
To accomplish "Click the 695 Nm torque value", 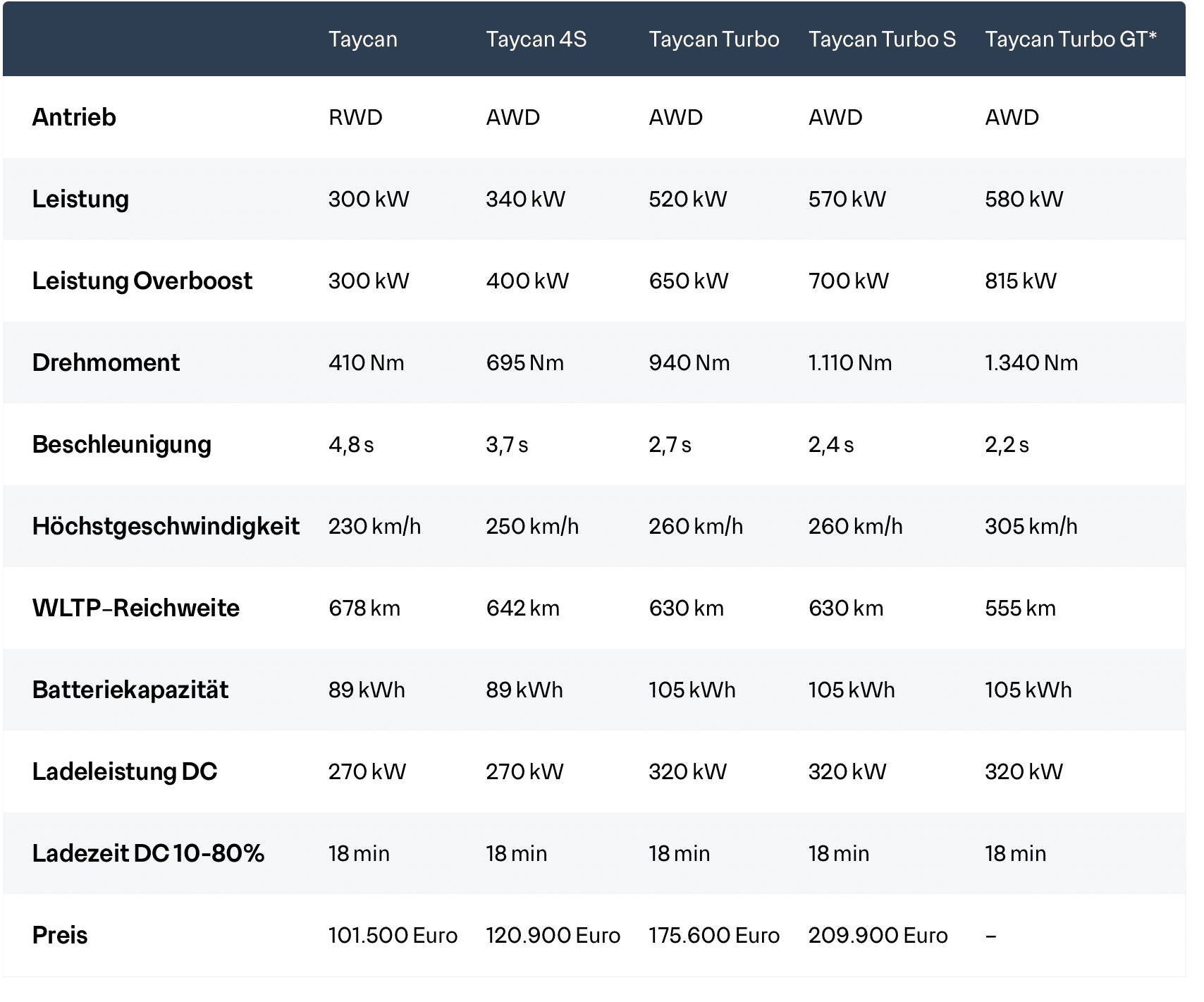I will point(524,362).
